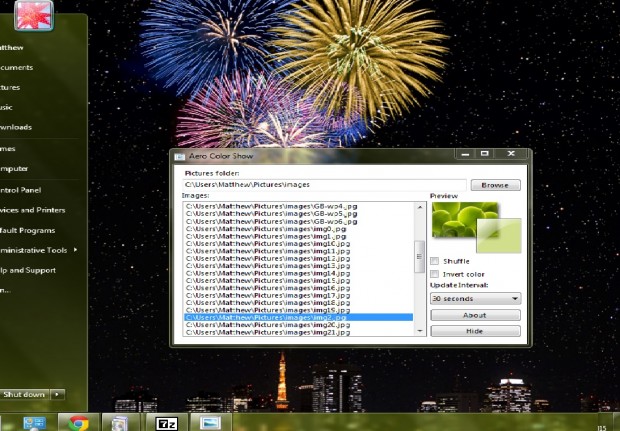
Task: Open the first pinned taskbar program
Action: (x=34, y=422)
